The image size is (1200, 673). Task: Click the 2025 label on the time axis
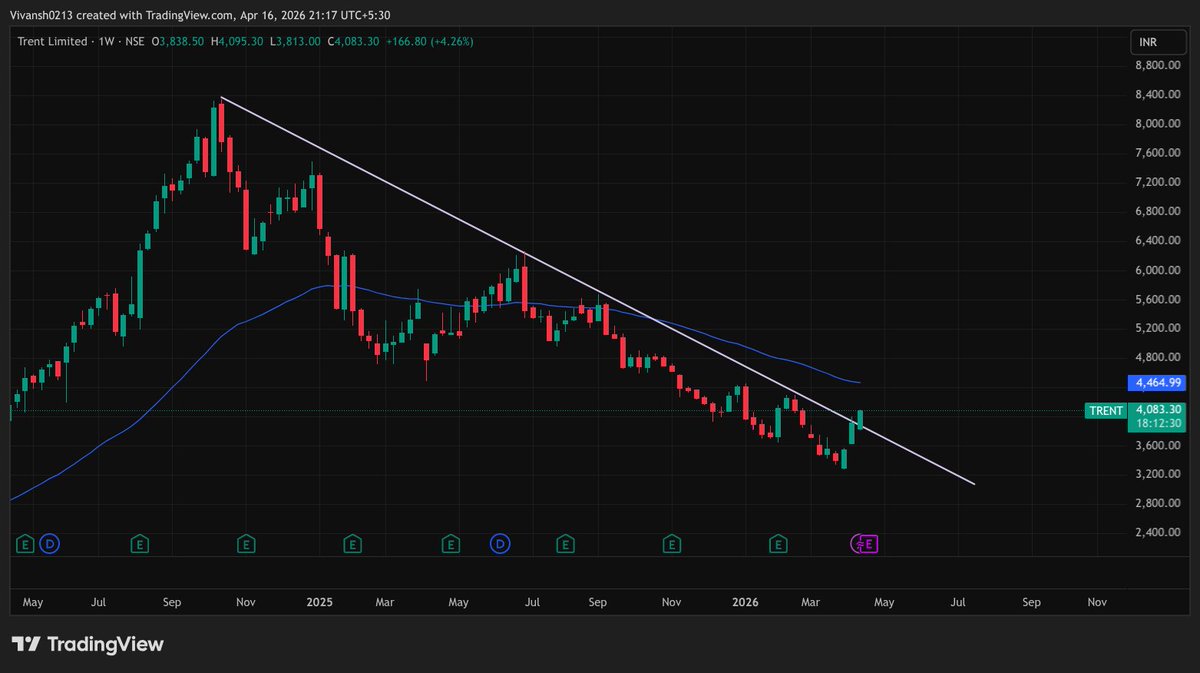319,602
